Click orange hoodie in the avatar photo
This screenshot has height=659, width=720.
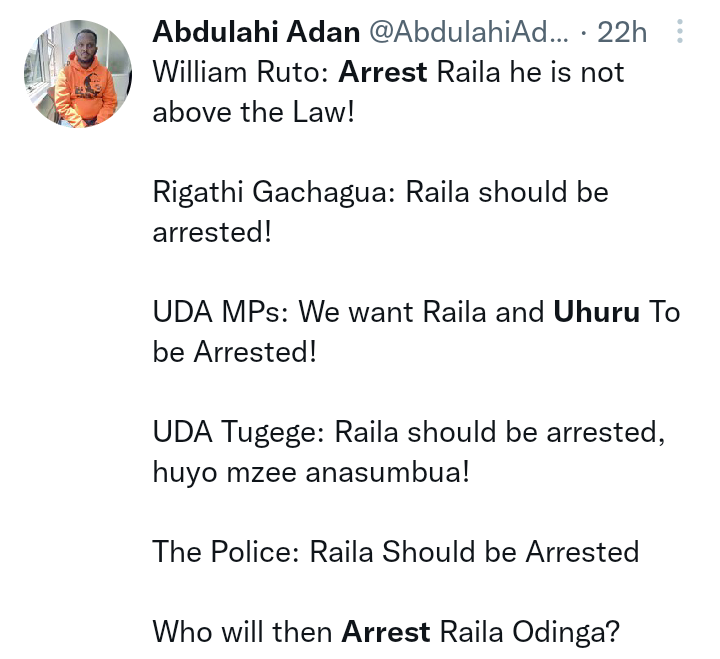(x=84, y=94)
